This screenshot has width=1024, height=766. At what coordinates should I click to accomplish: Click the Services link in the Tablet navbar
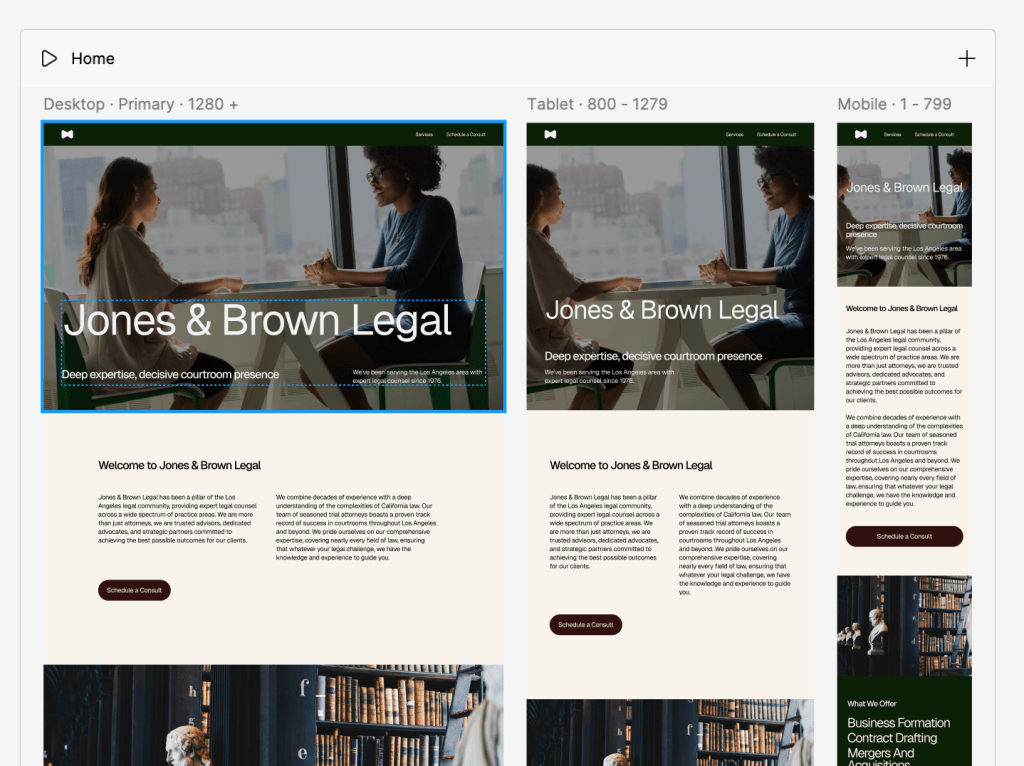click(735, 134)
